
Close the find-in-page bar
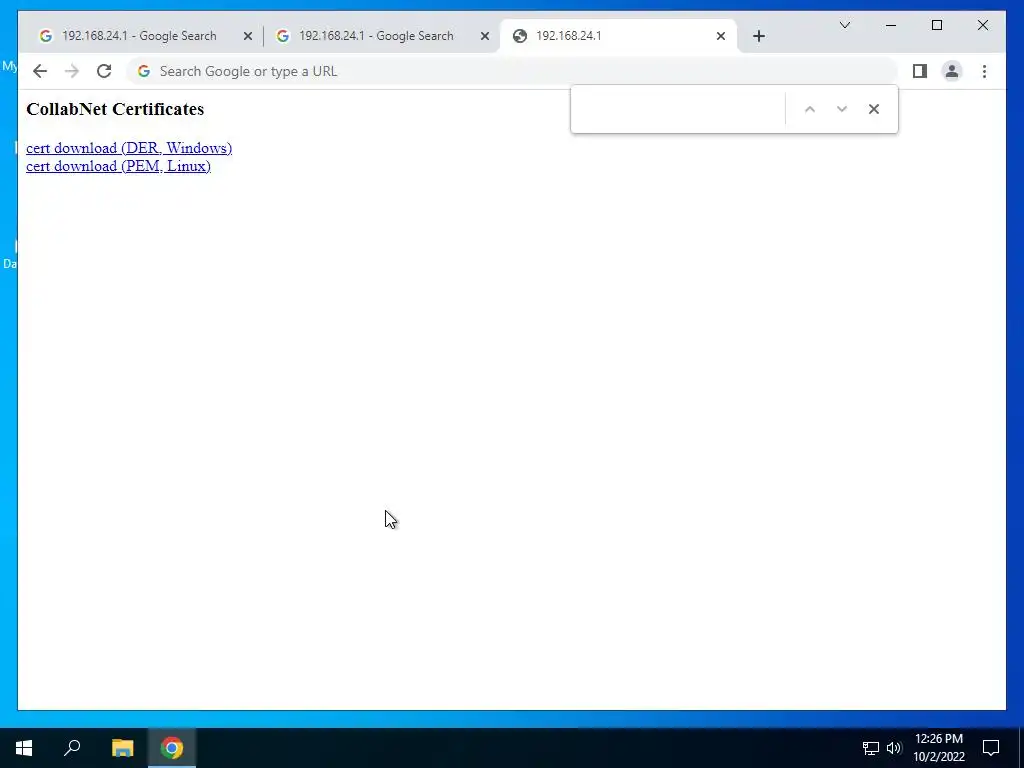pyautogui.click(x=874, y=109)
